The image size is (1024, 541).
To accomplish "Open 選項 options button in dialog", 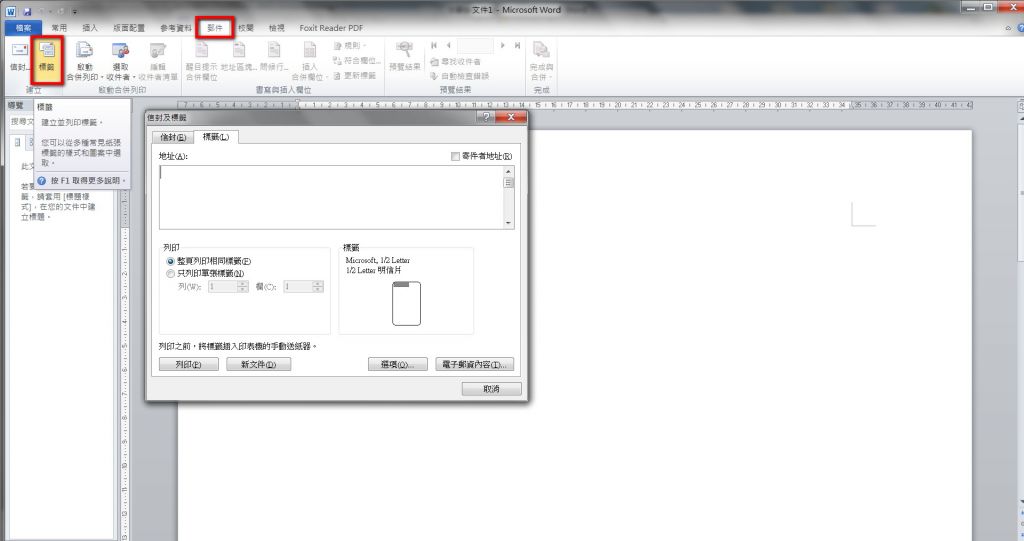I will pos(397,365).
